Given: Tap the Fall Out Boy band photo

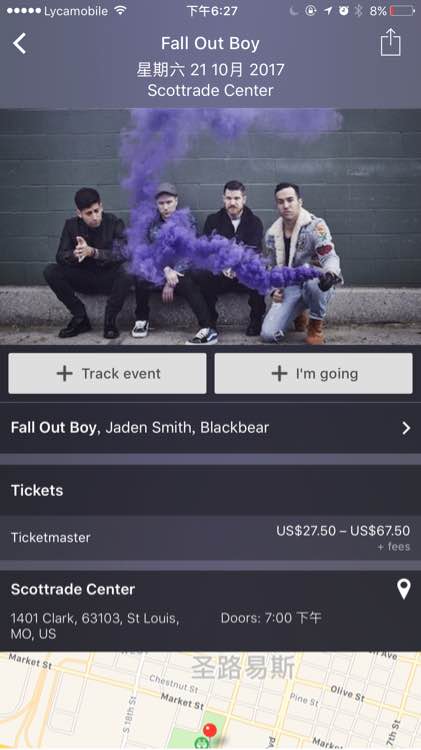Looking at the screenshot, I should coord(210,227).
